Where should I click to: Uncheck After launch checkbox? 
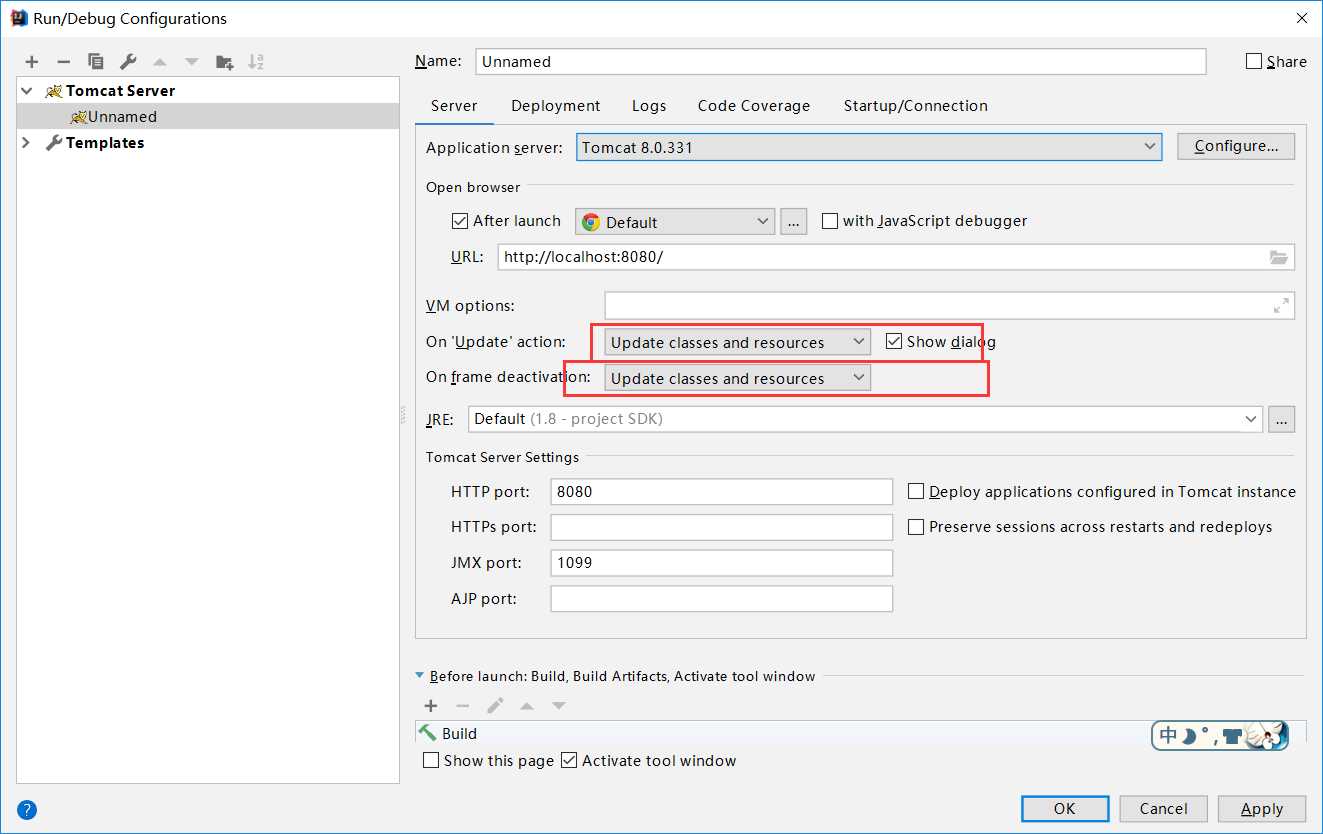click(460, 221)
